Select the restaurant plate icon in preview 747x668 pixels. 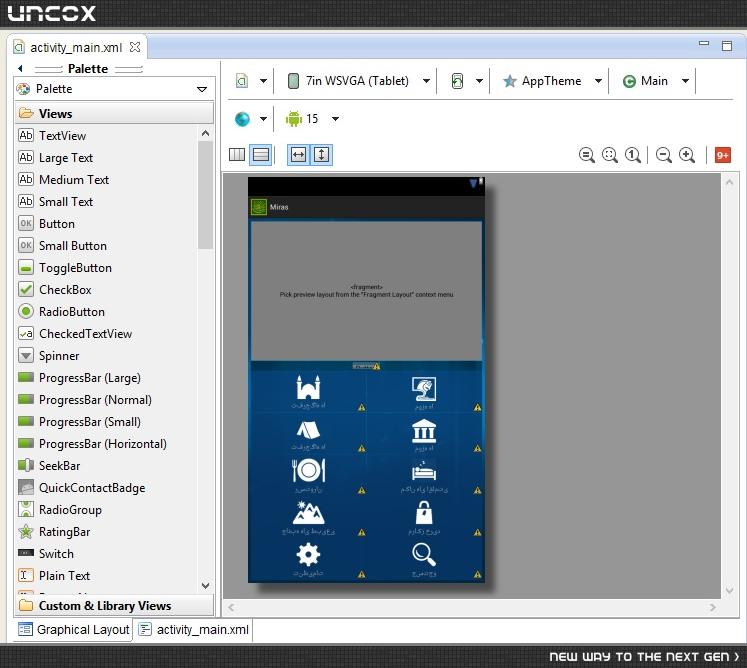click(308, 471)
